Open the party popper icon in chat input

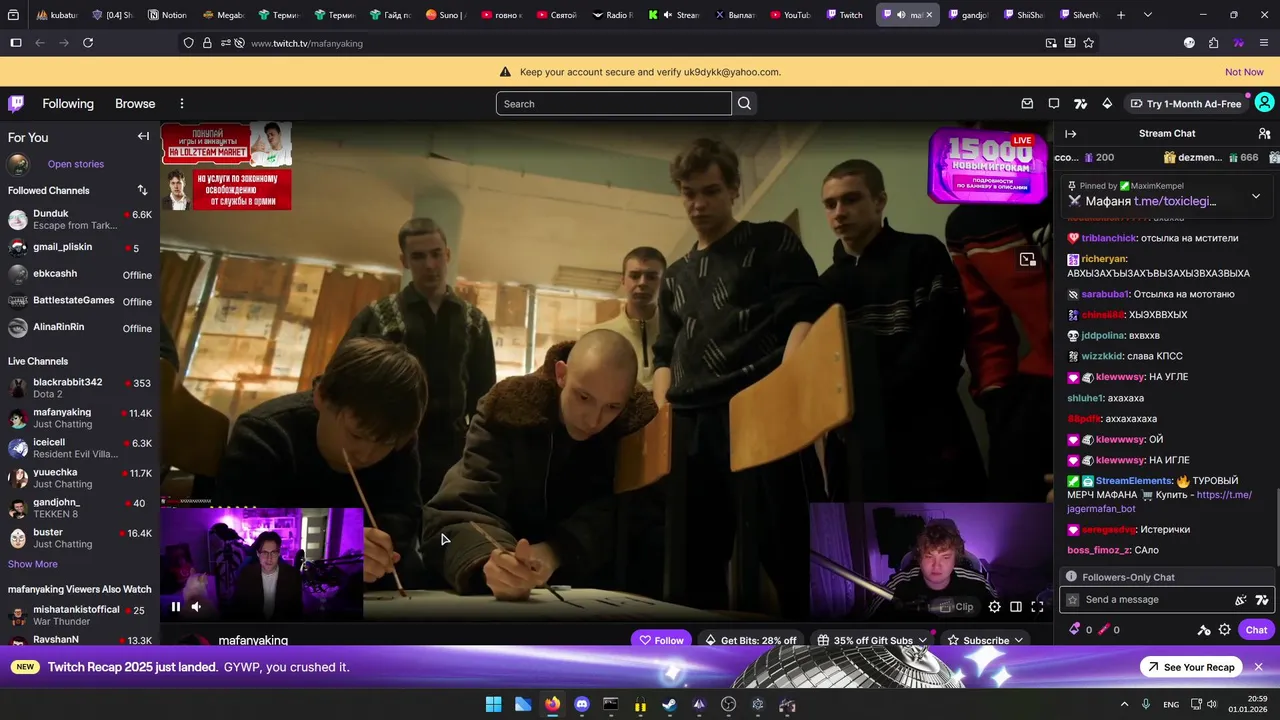tap(1241, 600)
